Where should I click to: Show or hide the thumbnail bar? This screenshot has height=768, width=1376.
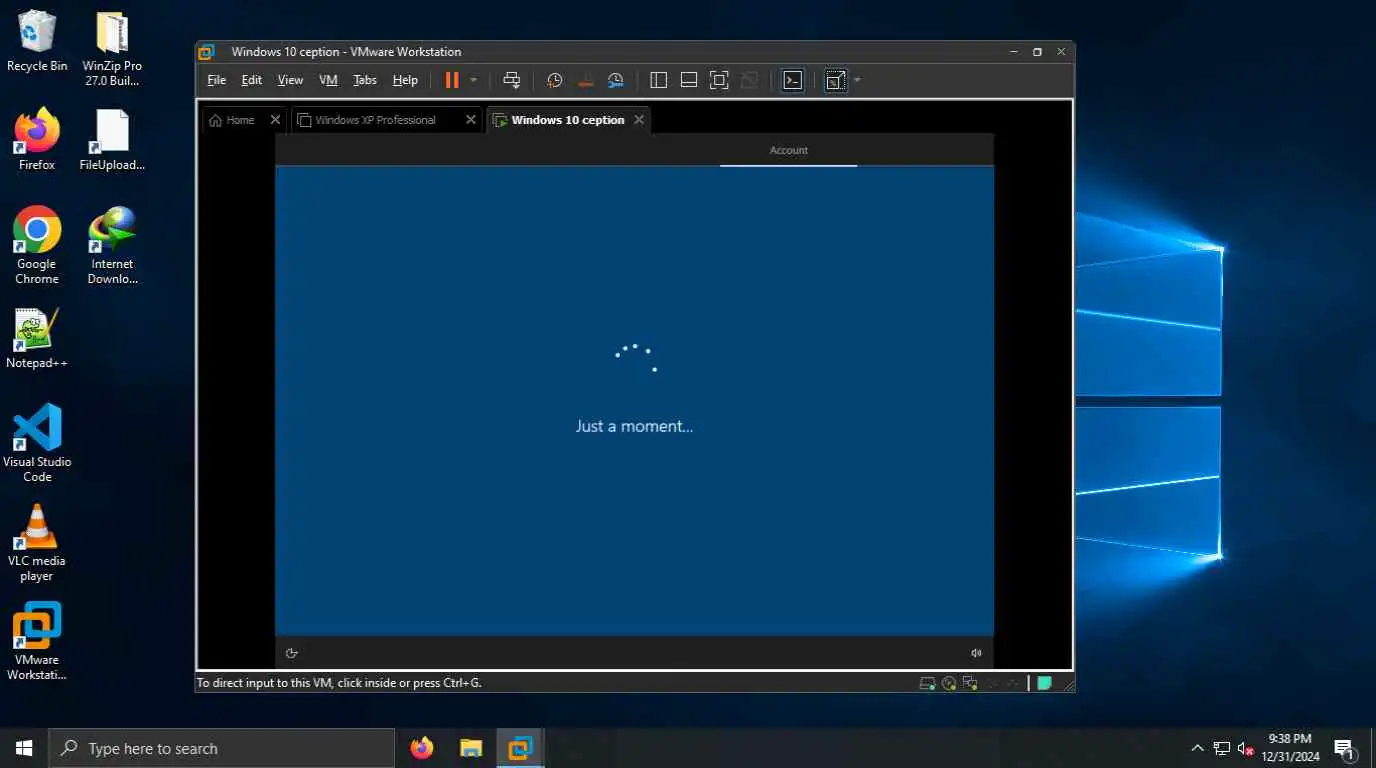click(689, 80)
